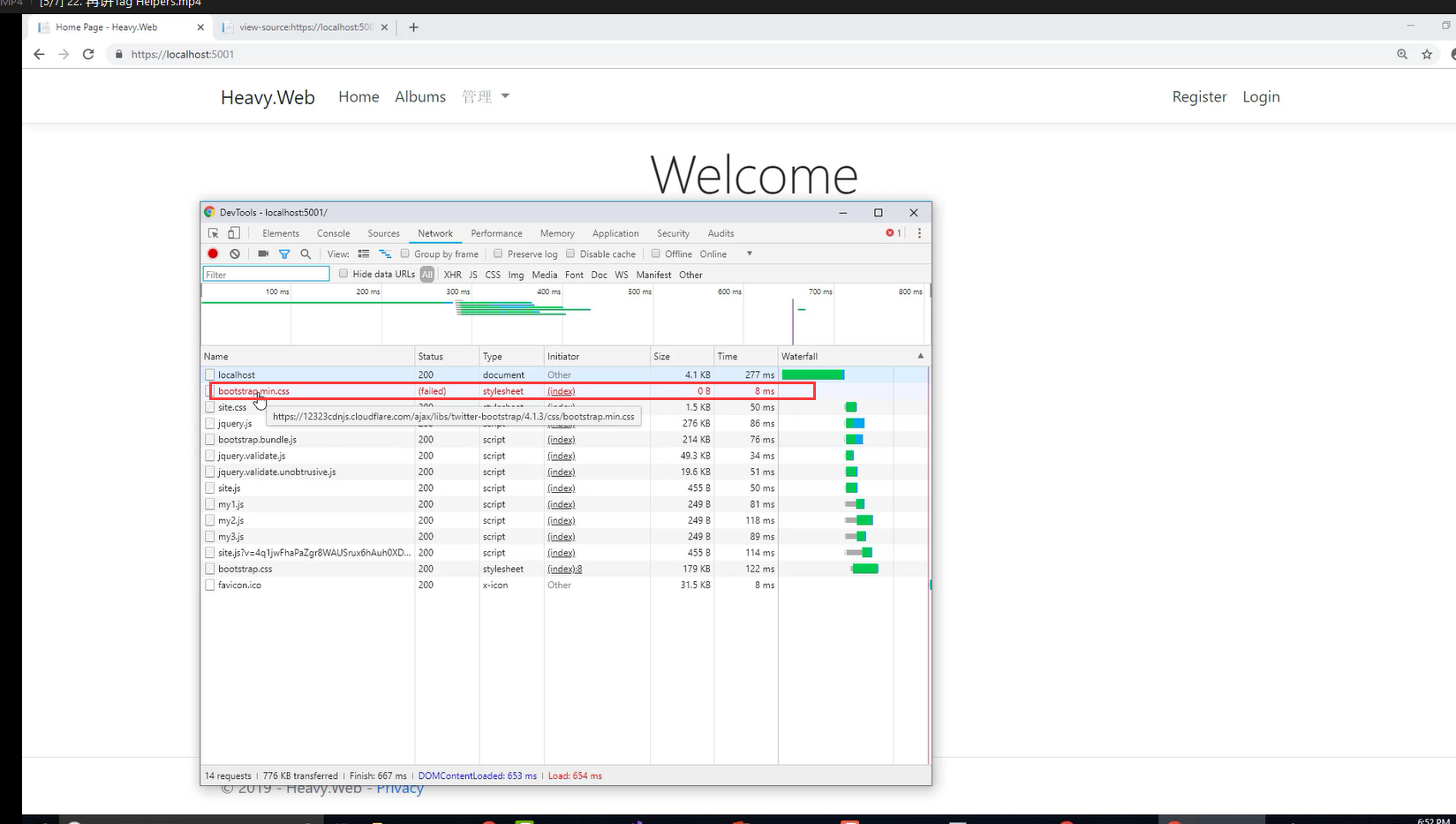Select checkbox beside jquery.js request
The width and height of the screenshot is (1456, 824).
tap(210, 423)
